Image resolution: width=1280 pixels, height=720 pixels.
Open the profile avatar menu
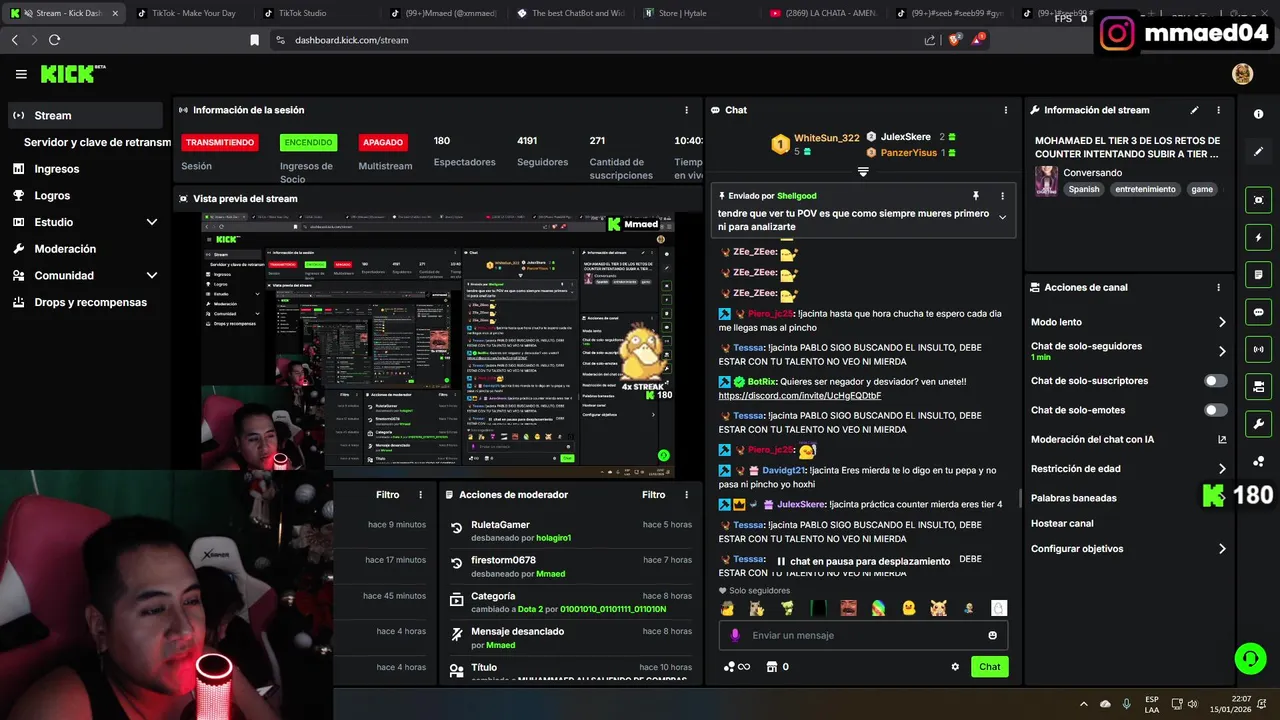click(1242, 74)
